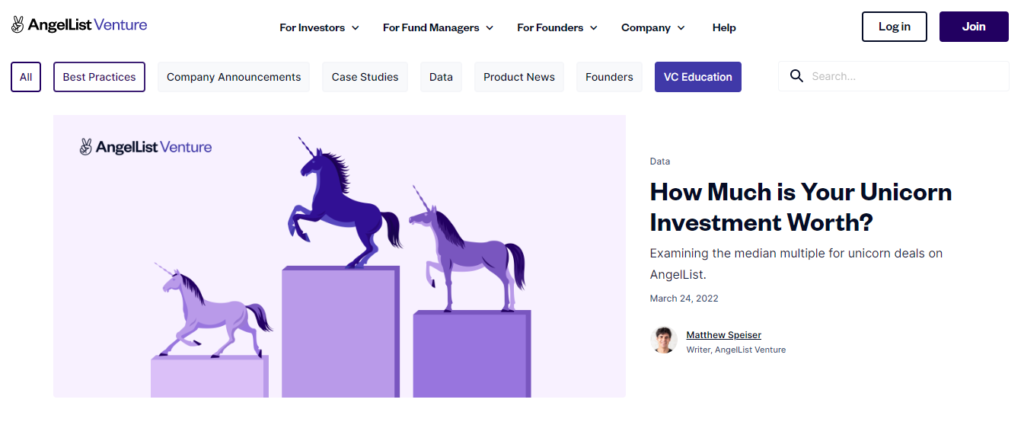Expand the For Founders dropdown

(557, 27)
